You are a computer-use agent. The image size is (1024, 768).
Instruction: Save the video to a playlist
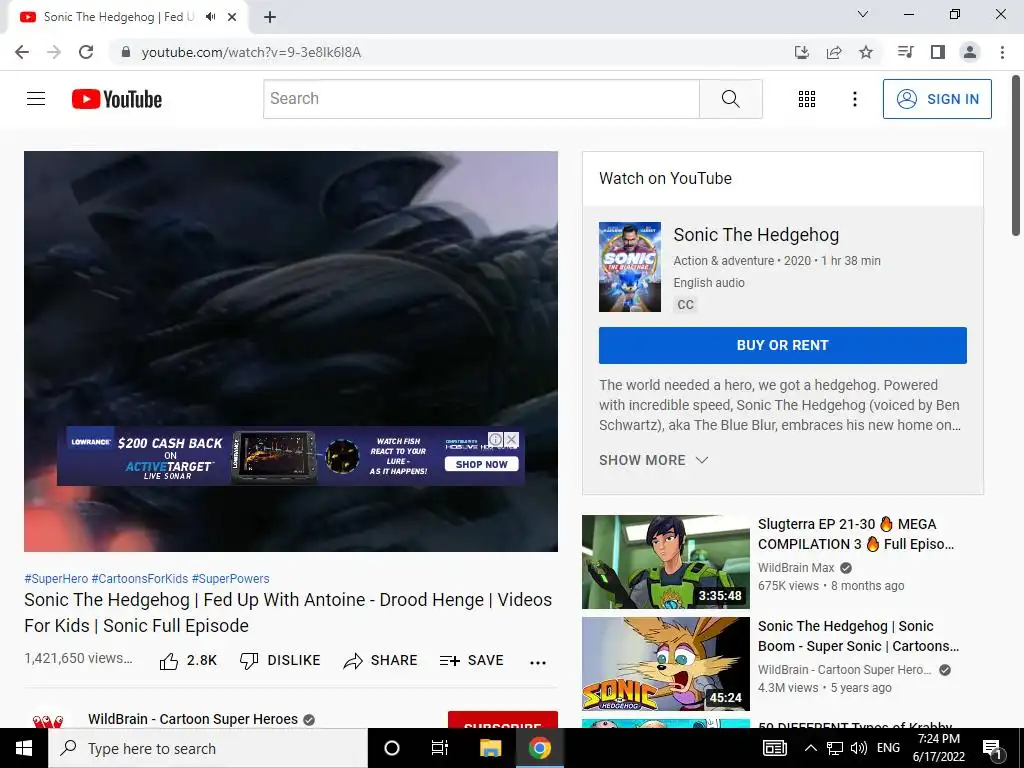point(472,661)
